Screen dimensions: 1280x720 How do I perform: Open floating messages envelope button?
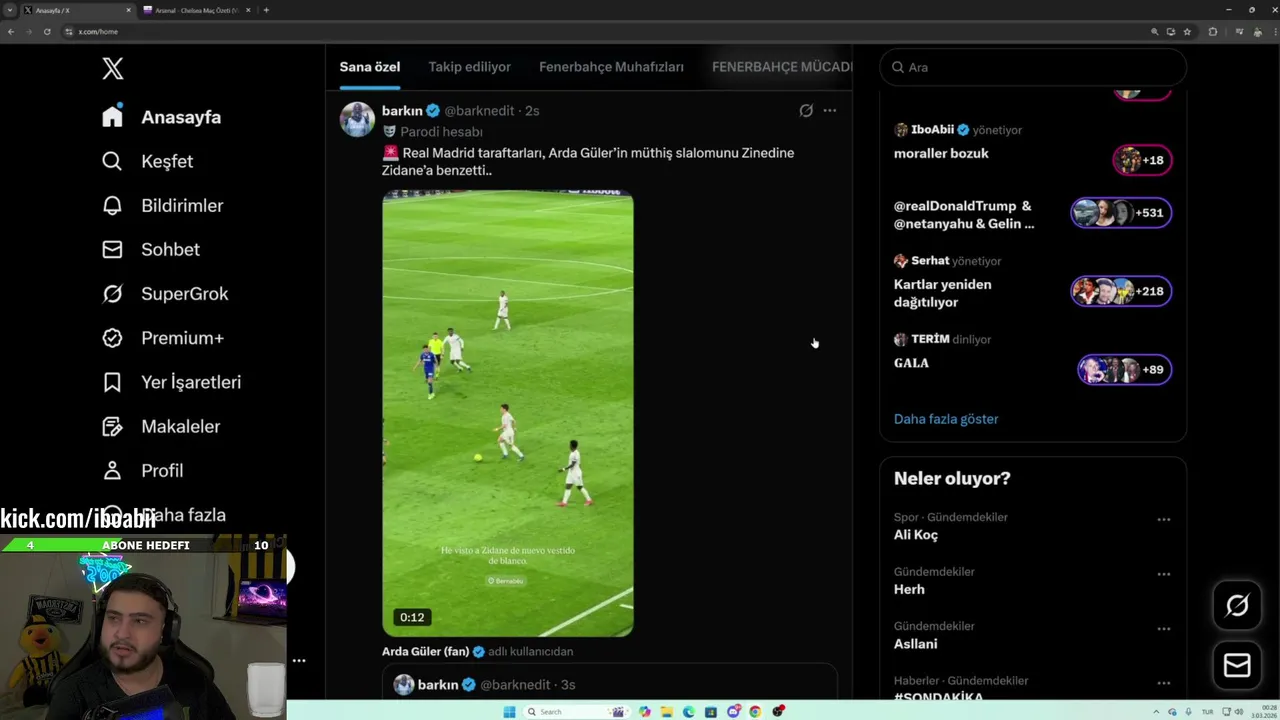pyautogui.click(x=1237, y=665)
